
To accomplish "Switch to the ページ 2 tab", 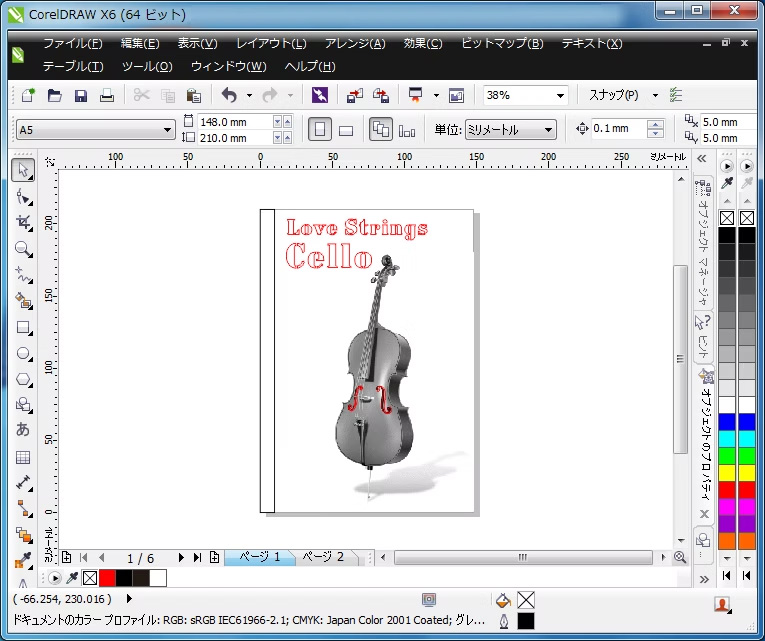I will 323,557.
